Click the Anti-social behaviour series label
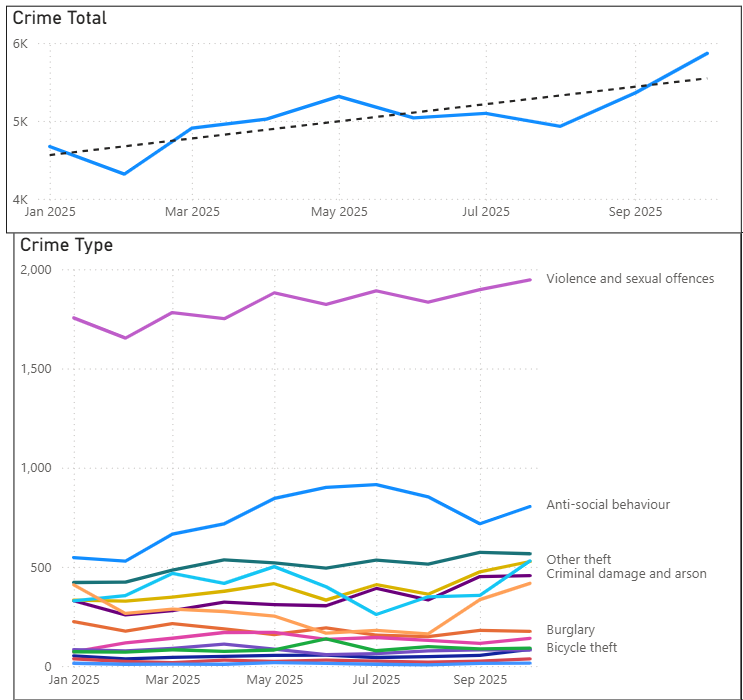The width and height of the screenshot is (743, 700). [608, 505]
